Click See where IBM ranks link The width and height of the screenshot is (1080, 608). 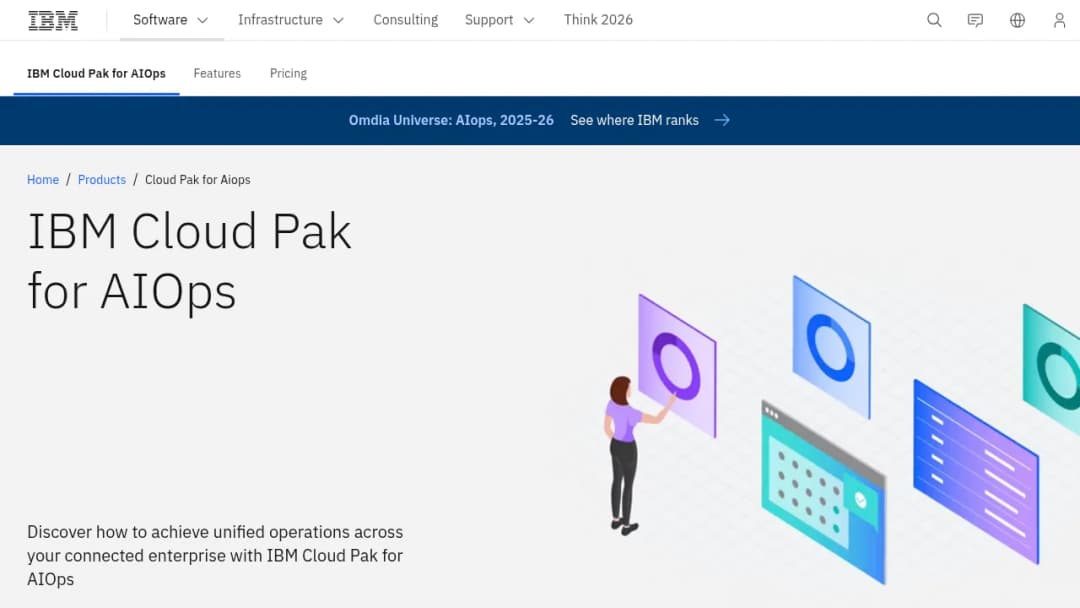pos(634,120)
